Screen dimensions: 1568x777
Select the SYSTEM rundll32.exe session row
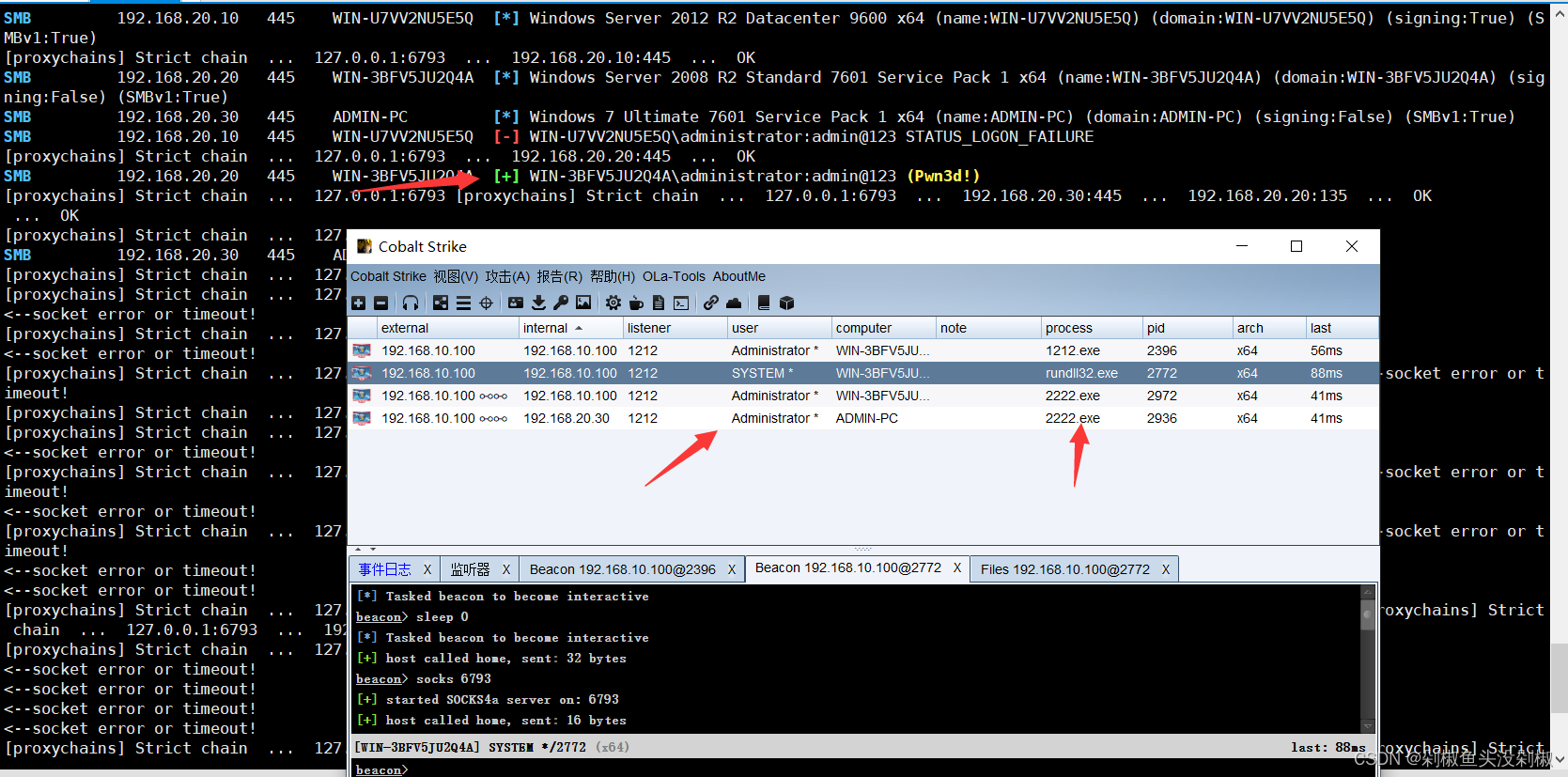863,373
